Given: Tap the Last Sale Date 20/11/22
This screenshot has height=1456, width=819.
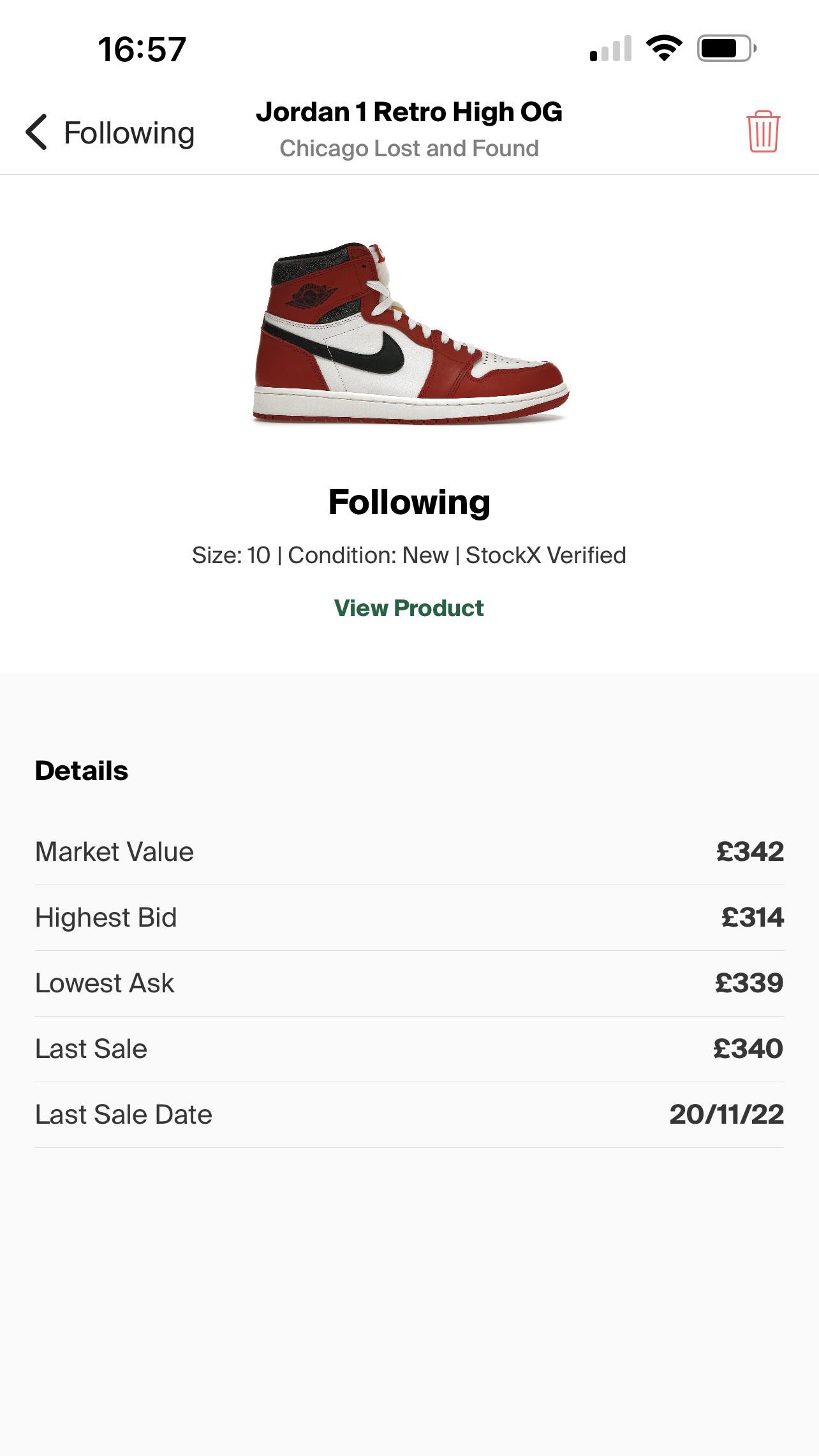Looking at the screenshot, I should coord(728,1114).
